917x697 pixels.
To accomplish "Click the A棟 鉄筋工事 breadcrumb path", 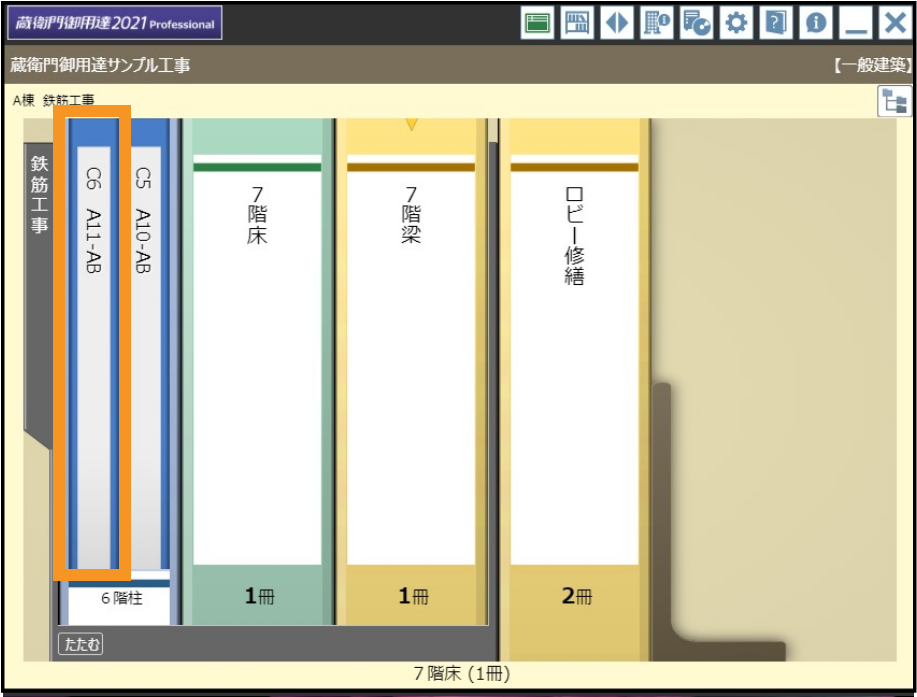I will point(54,100).
